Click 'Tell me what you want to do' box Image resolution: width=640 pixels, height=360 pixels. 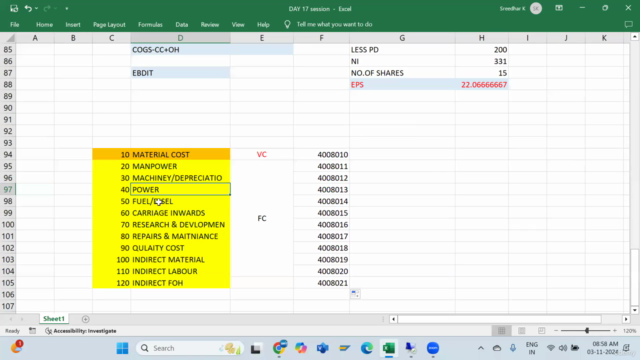334,24
